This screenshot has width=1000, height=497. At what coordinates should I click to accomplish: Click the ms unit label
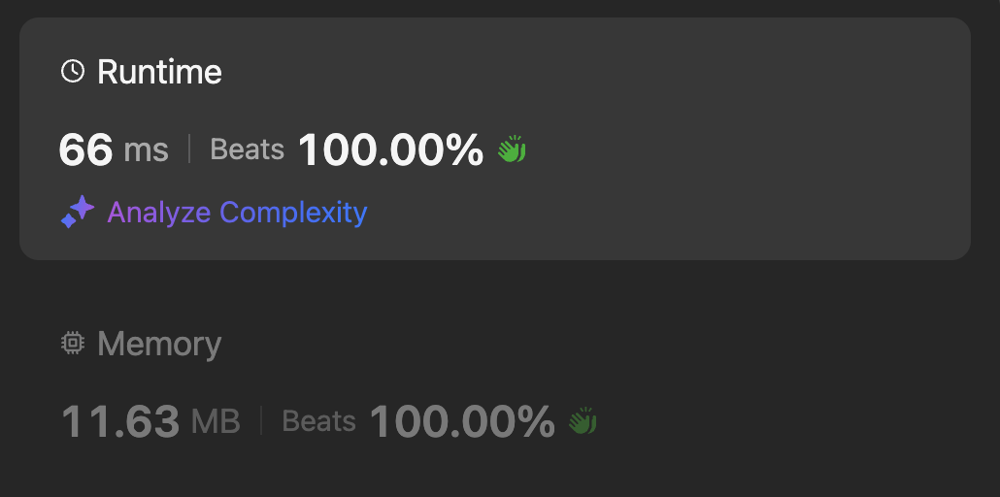[x=146, y=151]
